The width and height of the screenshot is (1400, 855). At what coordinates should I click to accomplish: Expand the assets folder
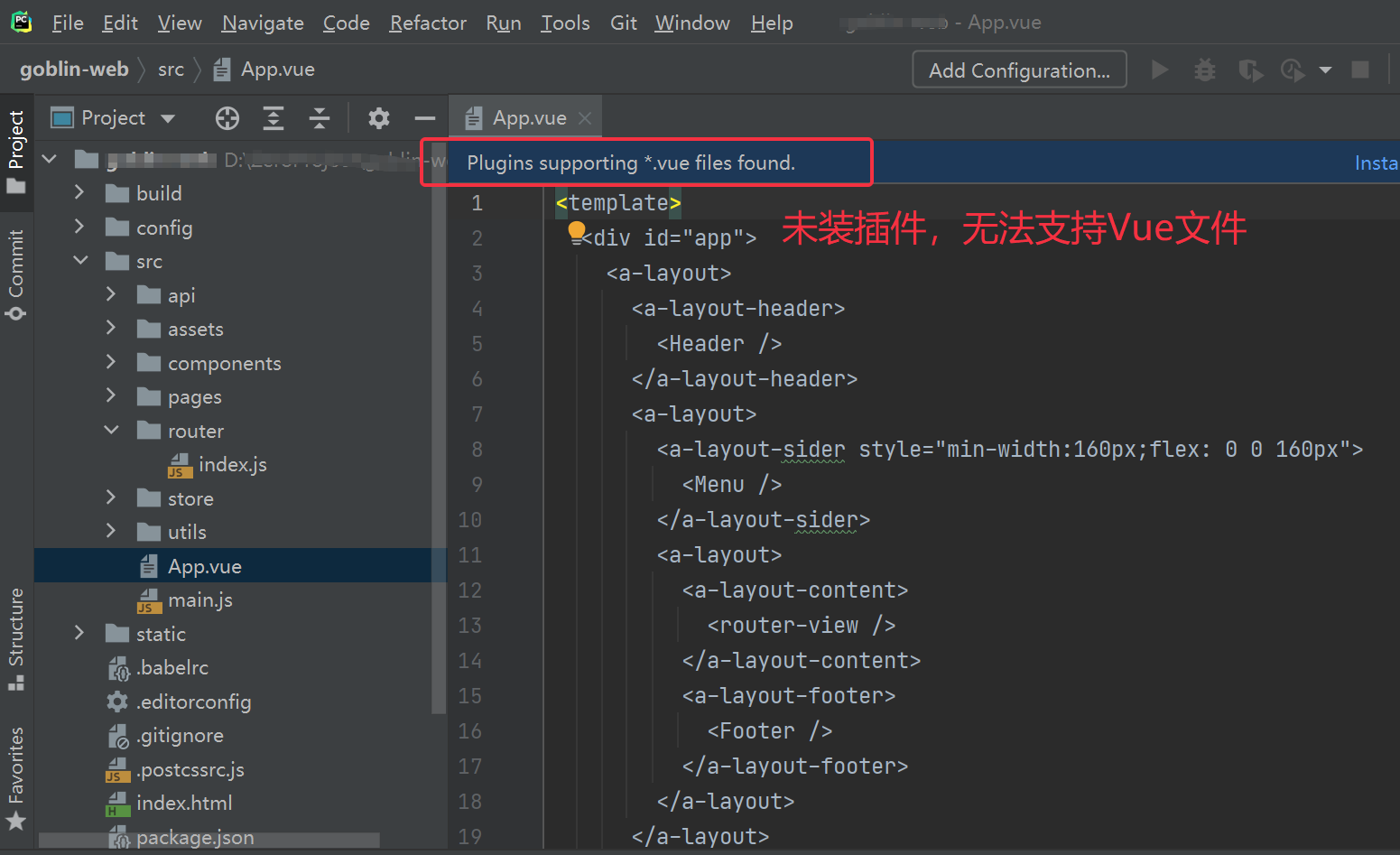111,328
